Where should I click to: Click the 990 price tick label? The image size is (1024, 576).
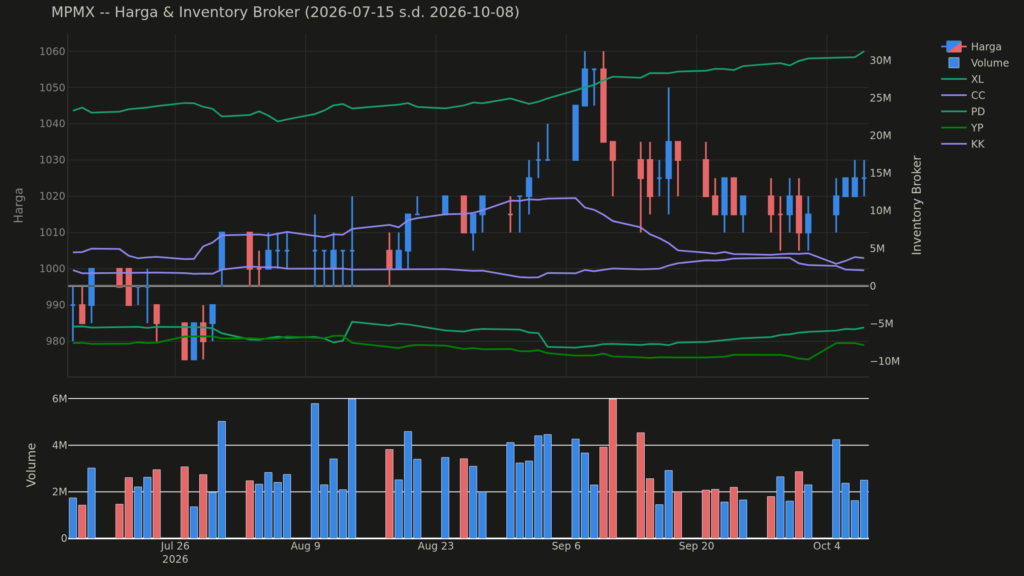[x=55, y=305]
